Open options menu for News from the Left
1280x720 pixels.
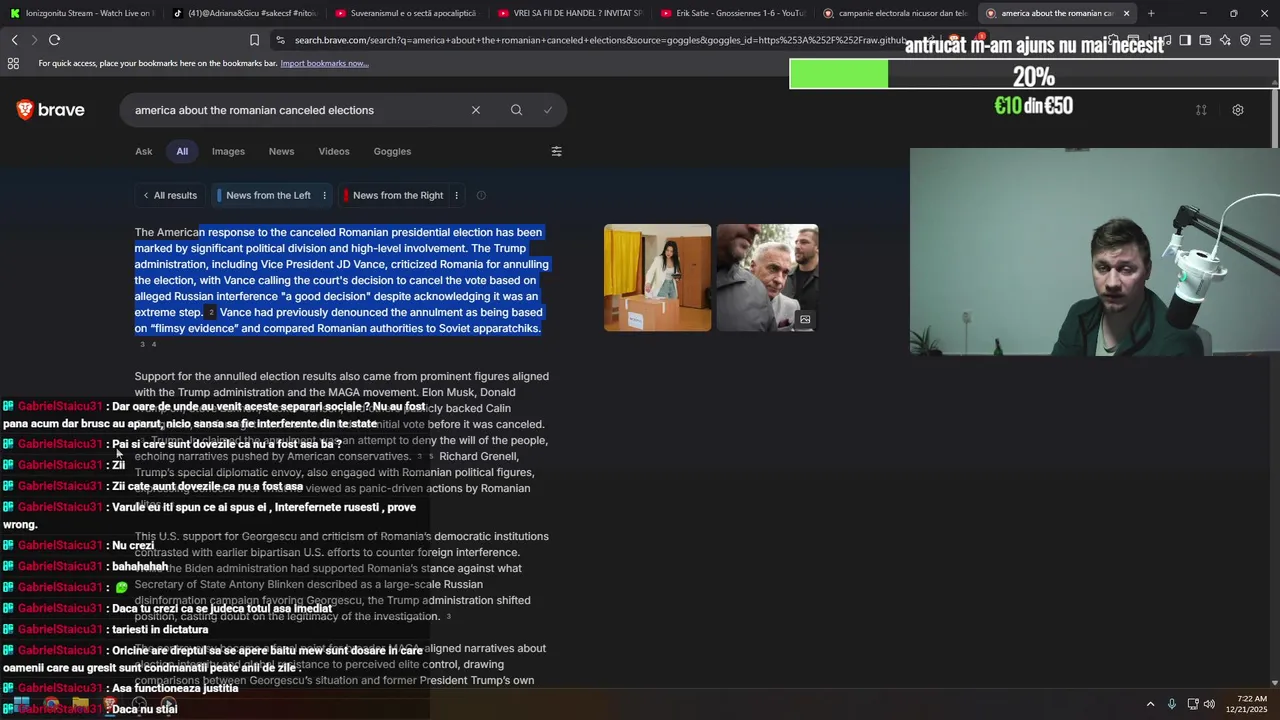[x=324, y=196]
